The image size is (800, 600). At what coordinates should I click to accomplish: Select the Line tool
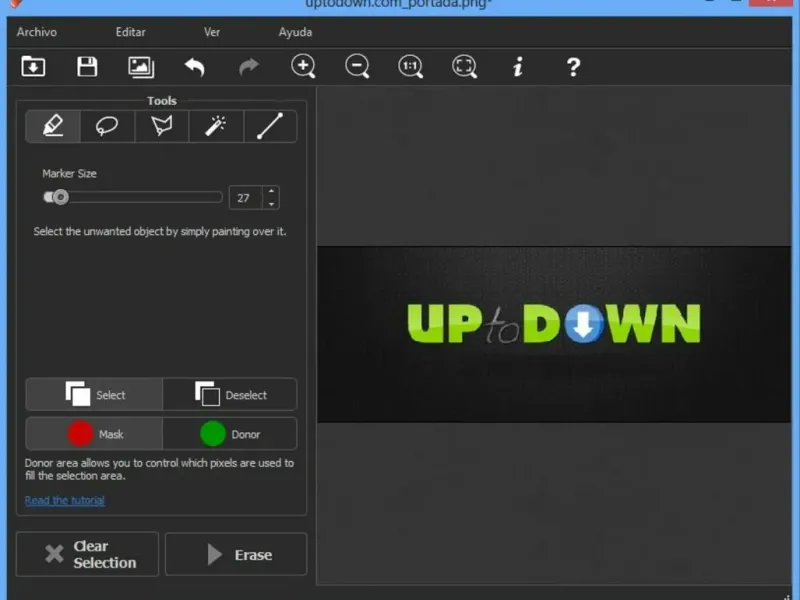[x=270, y=126]
